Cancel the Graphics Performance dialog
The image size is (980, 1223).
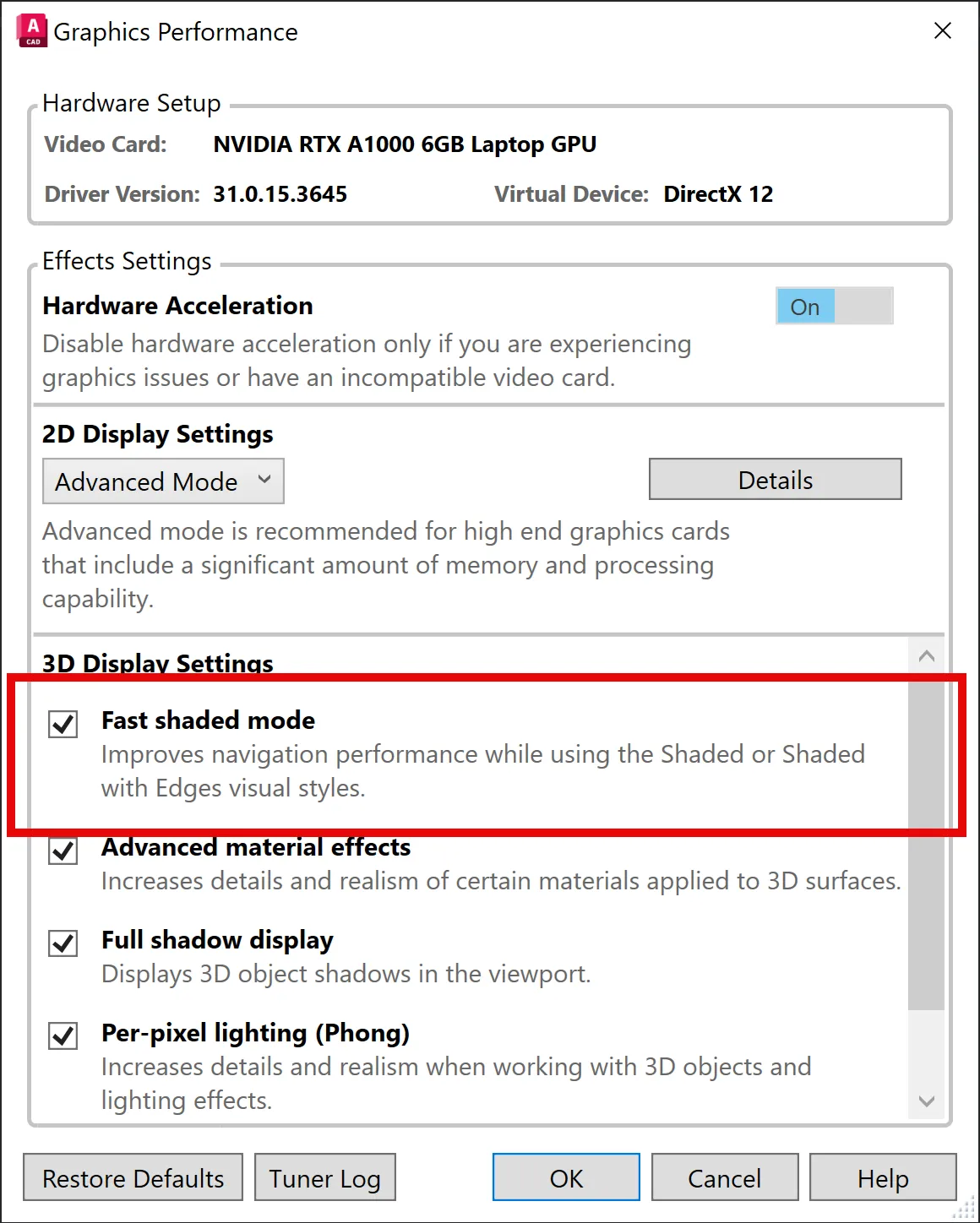coord(724,1177)
